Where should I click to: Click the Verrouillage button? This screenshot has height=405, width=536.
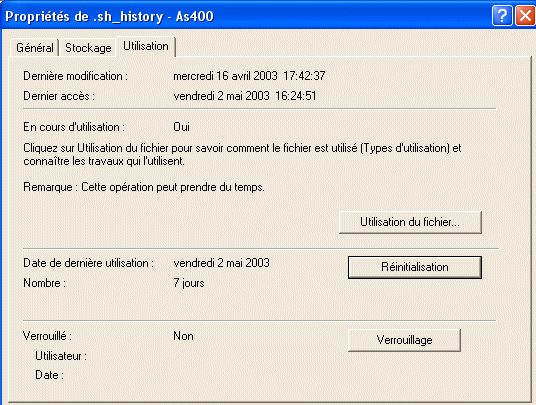point(404,340)
